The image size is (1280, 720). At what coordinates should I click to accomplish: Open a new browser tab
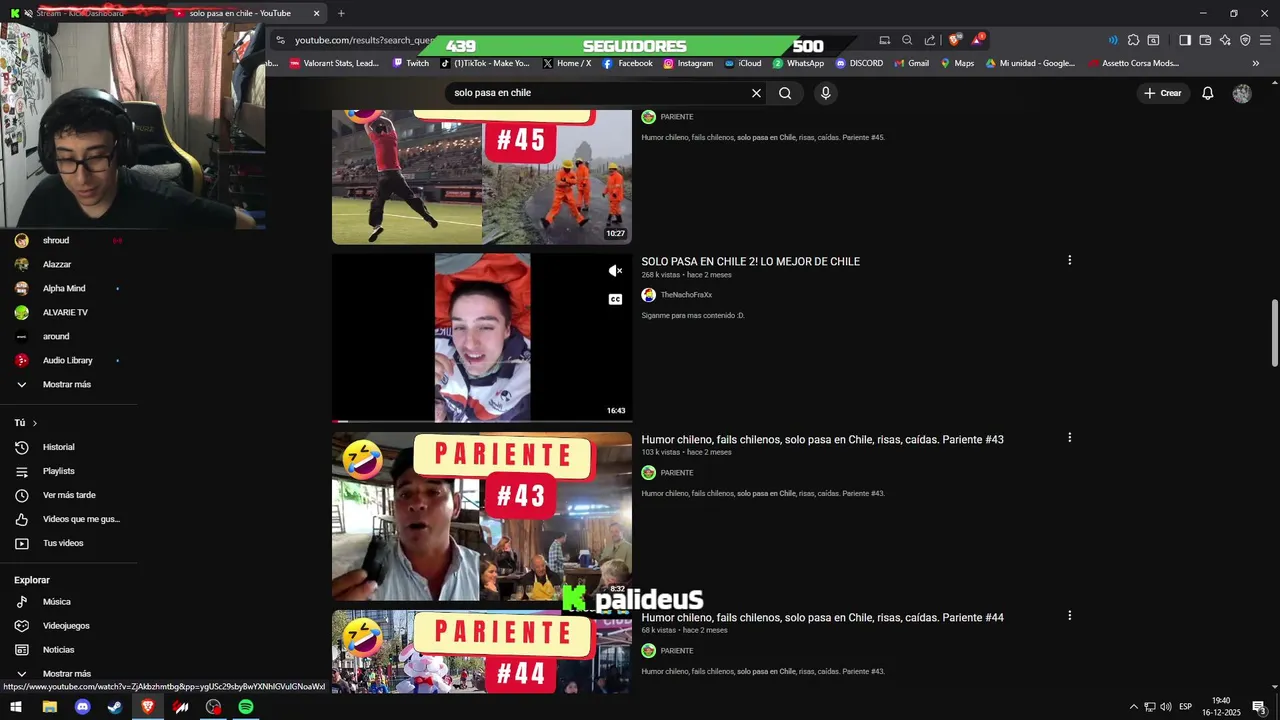(341, 13)
